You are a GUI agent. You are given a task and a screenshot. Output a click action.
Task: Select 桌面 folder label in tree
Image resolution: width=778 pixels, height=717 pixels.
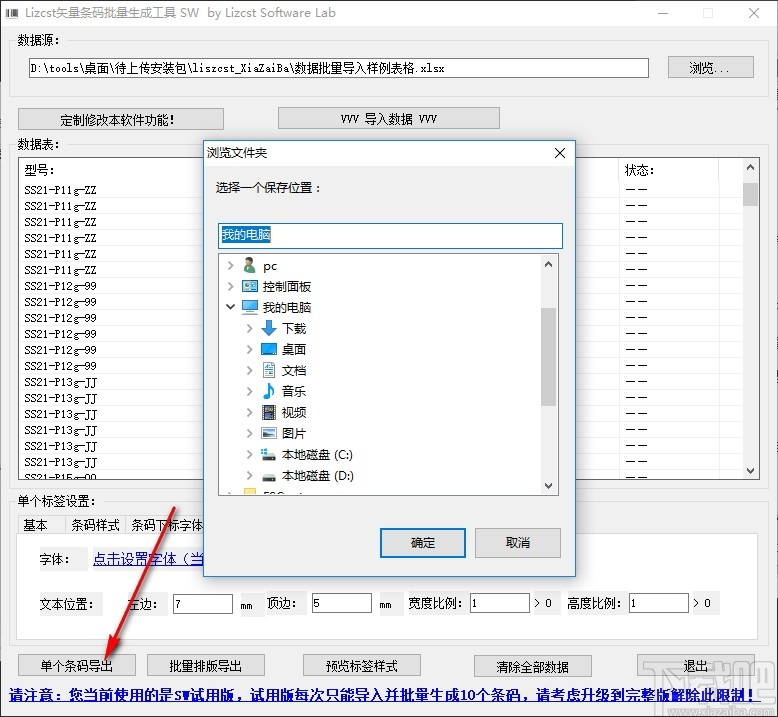click(x=294, y=349)
